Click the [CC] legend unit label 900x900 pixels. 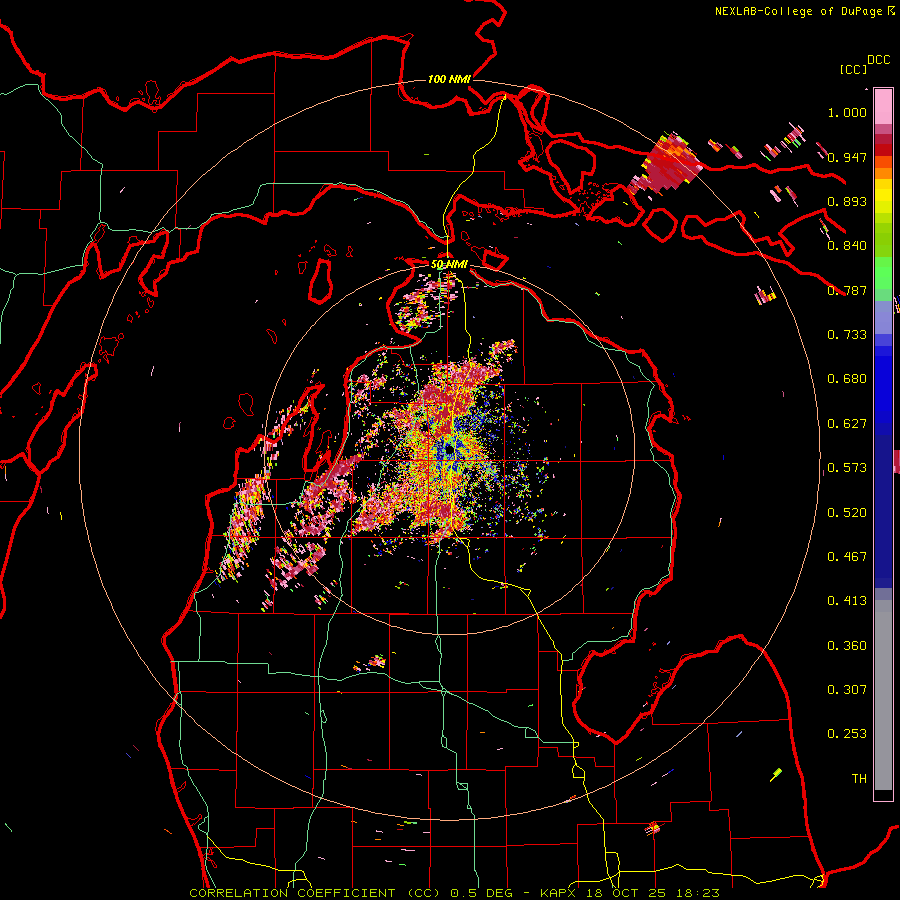(853, 69)
